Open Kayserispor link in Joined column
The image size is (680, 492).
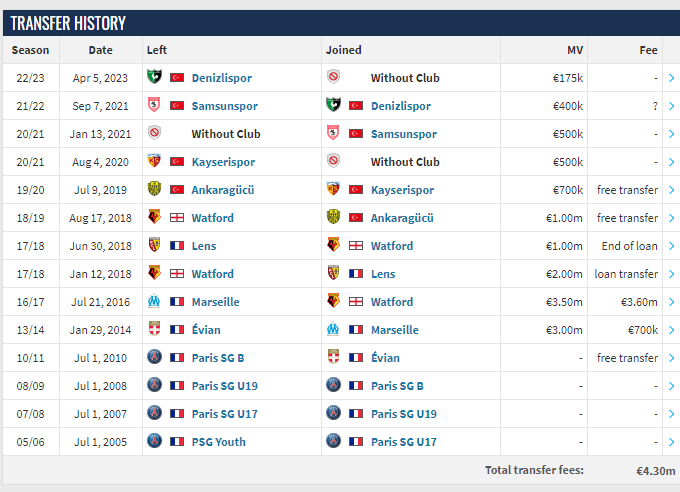point(402,190)
